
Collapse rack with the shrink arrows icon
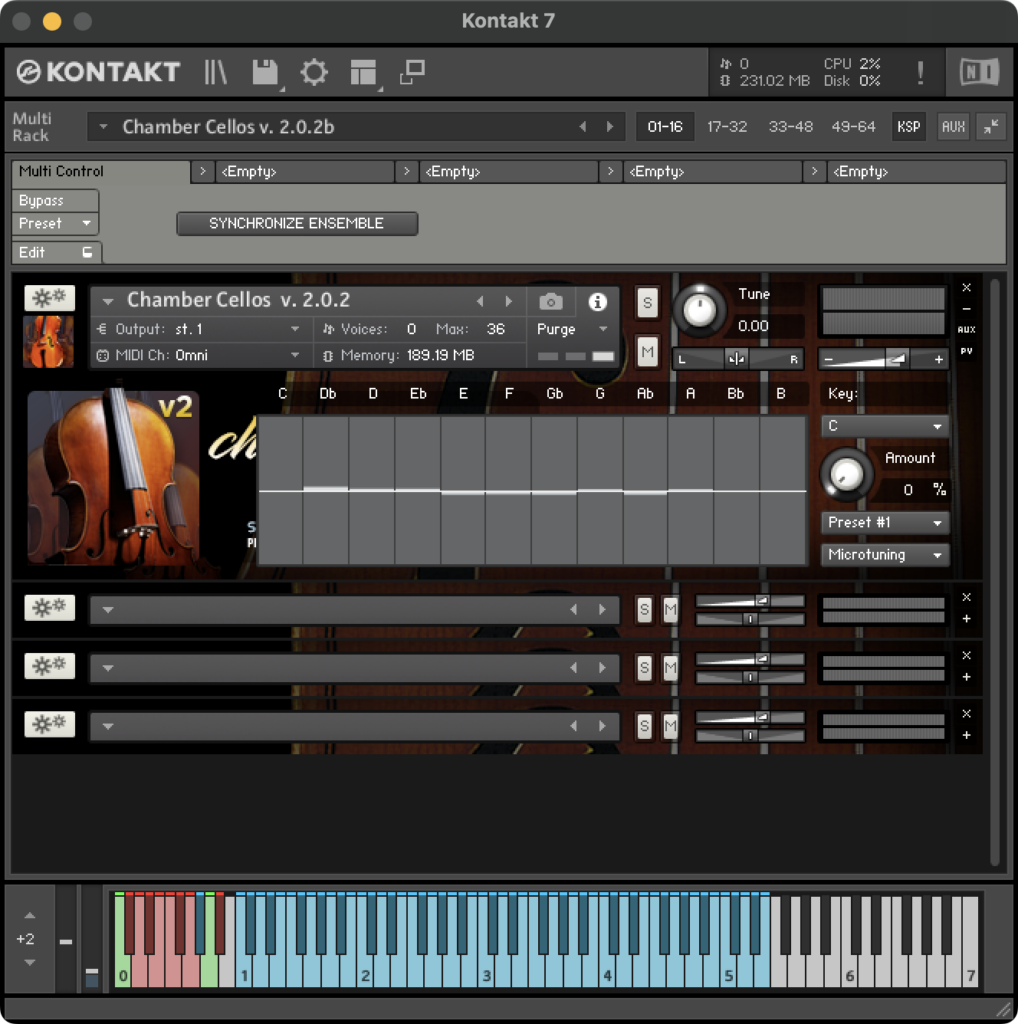click(991, 127)
